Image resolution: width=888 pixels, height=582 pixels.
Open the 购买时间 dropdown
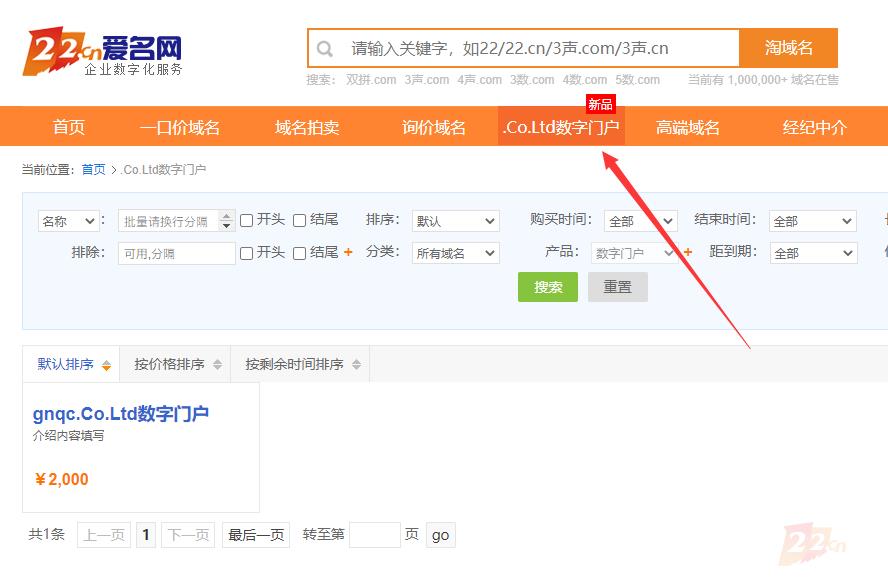pyautogui.click(x=641, y=221)
